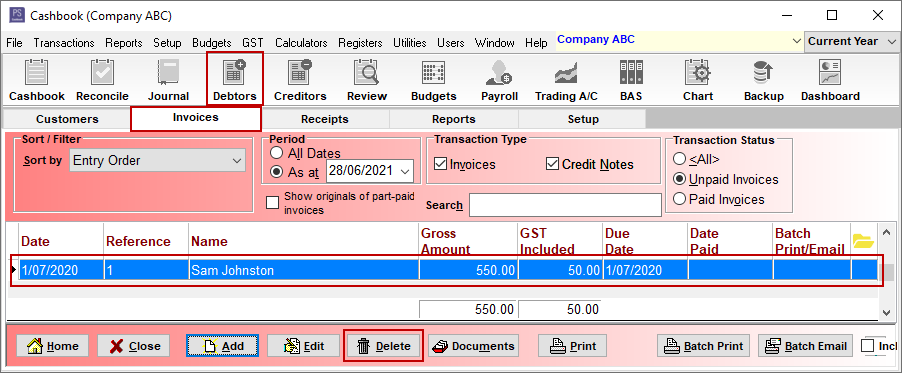Open the Debtors module
This screenshot has height=373, width=902.
[235, 79]
